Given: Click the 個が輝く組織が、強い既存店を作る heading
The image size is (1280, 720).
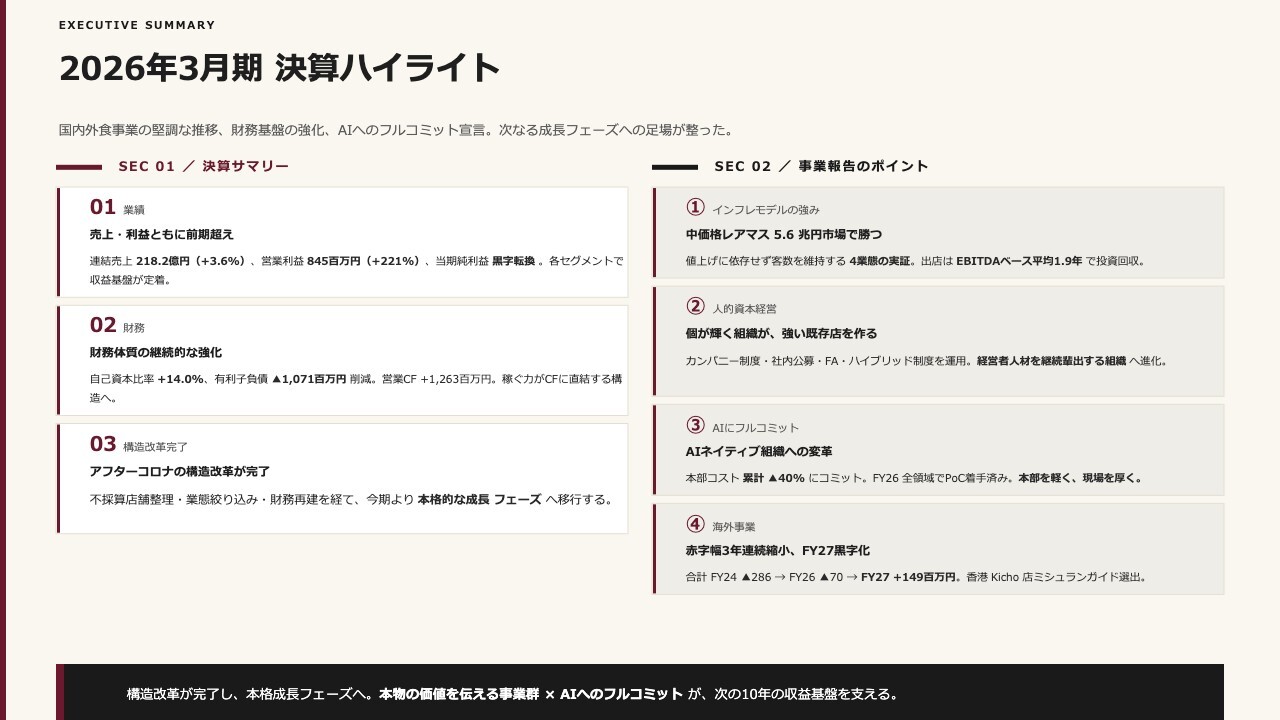Looking at the screenshot, I should (782, 333).
